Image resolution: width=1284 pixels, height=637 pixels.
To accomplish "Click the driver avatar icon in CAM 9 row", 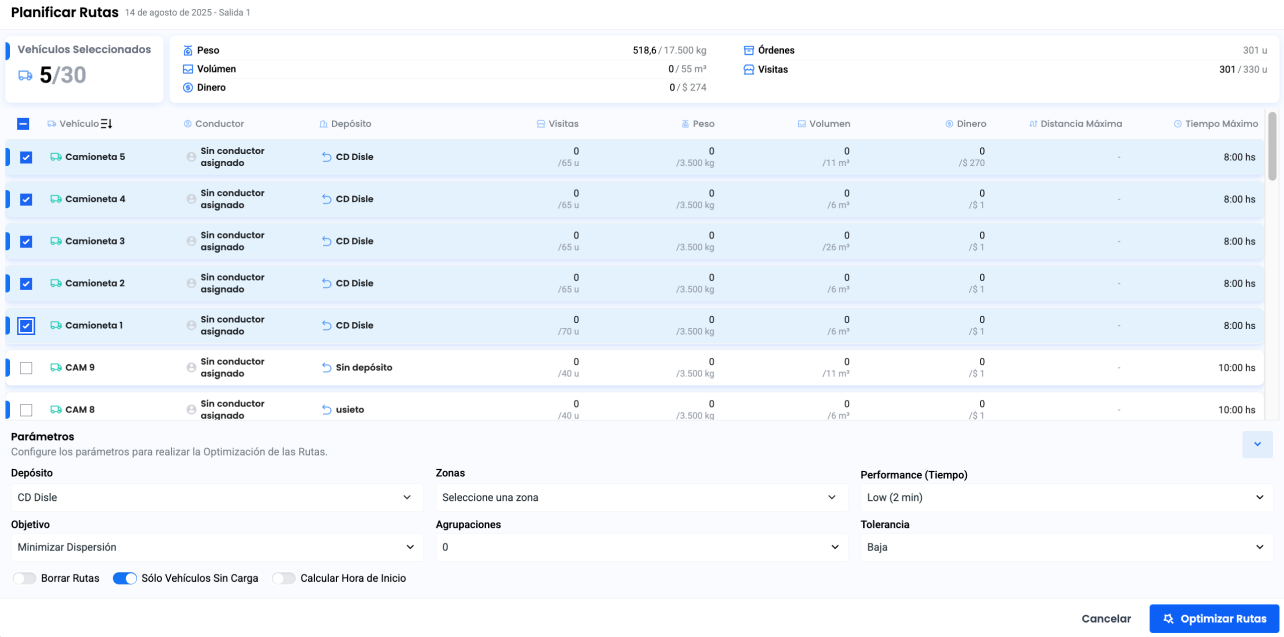I will coord(191,367).
